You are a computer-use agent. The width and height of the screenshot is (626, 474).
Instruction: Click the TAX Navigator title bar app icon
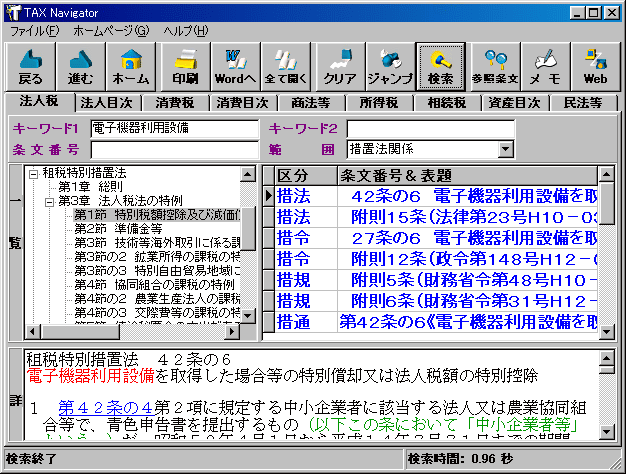pos(13,13)
